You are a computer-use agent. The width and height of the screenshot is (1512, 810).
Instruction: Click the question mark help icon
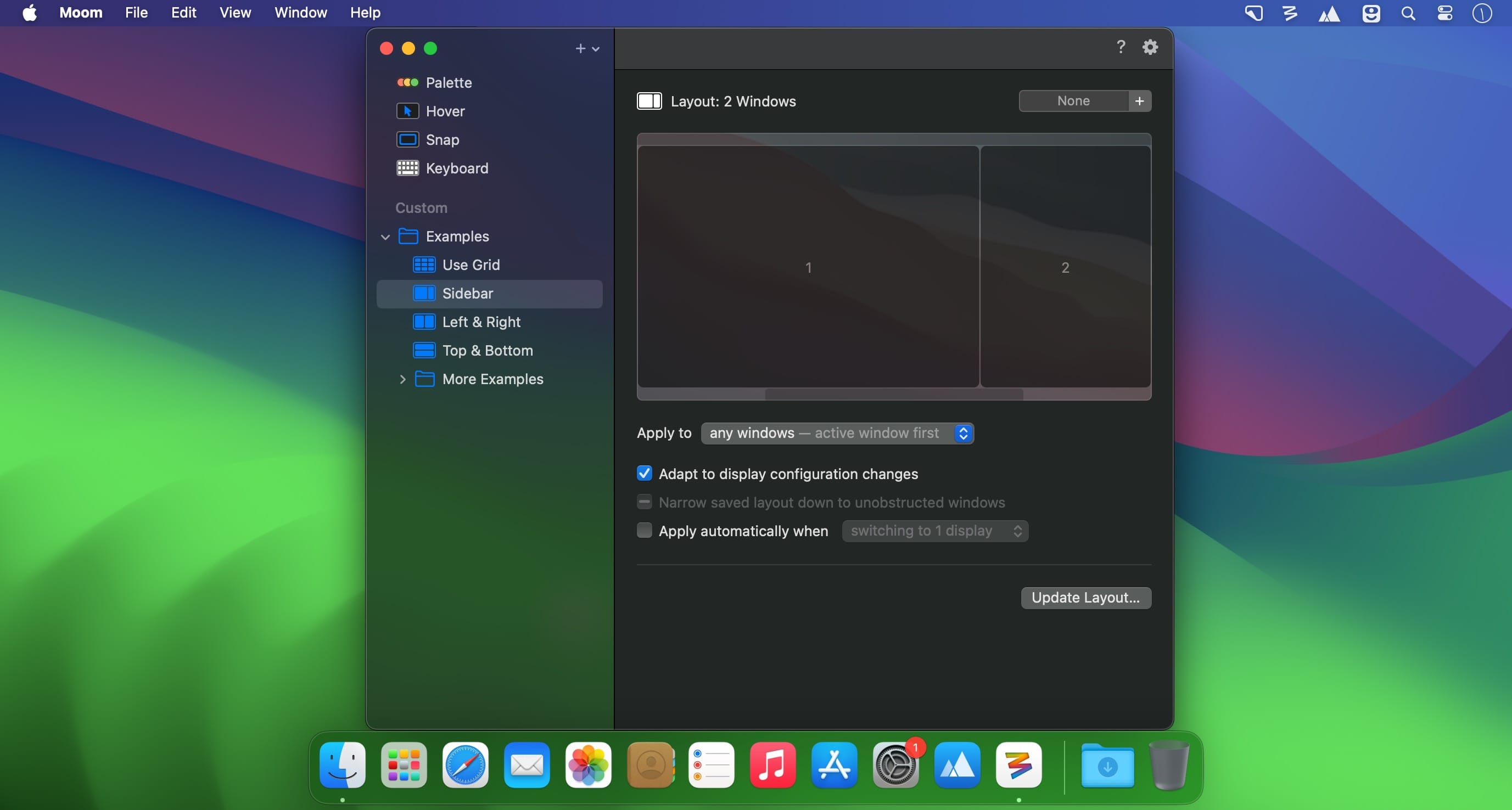point(1121,47)
